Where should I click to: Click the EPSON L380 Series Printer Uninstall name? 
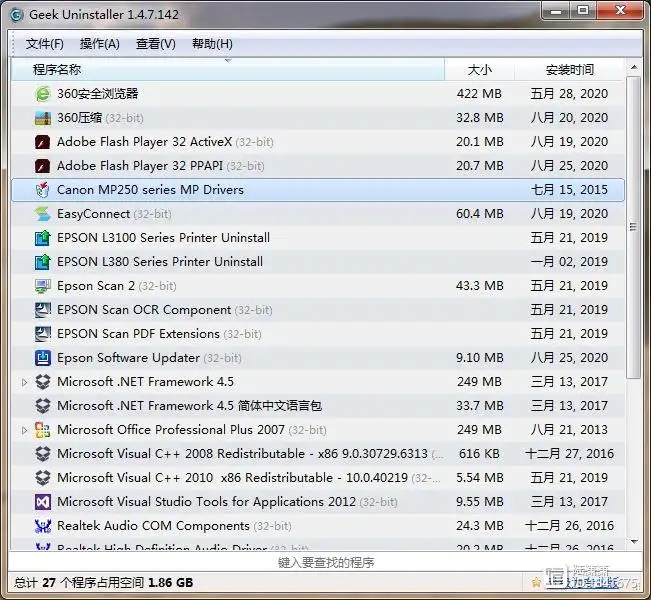[160, 262]
